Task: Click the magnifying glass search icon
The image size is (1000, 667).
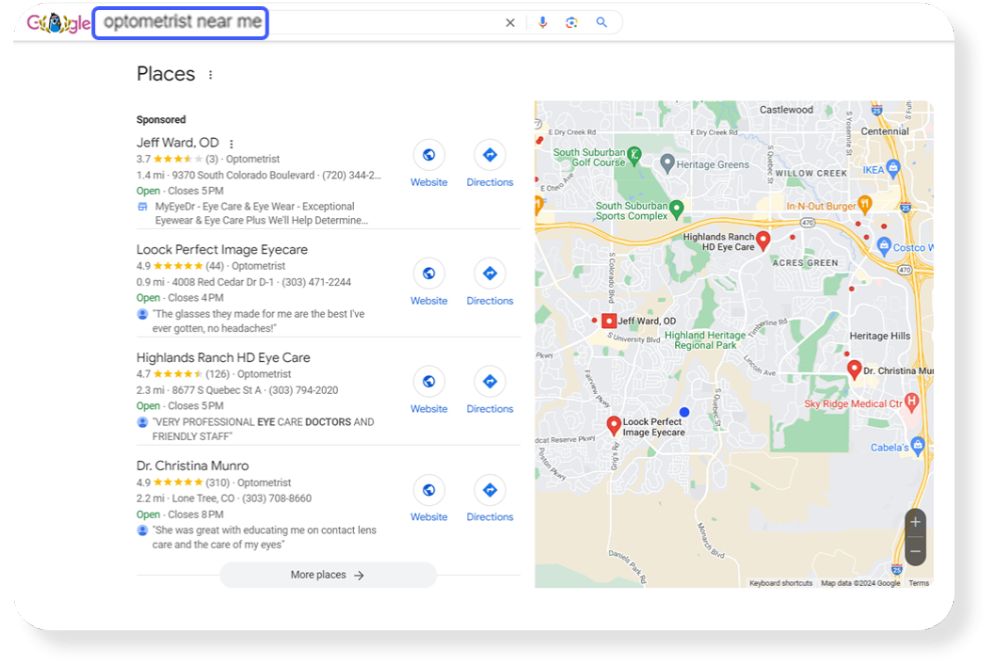Action: point(601,22)
